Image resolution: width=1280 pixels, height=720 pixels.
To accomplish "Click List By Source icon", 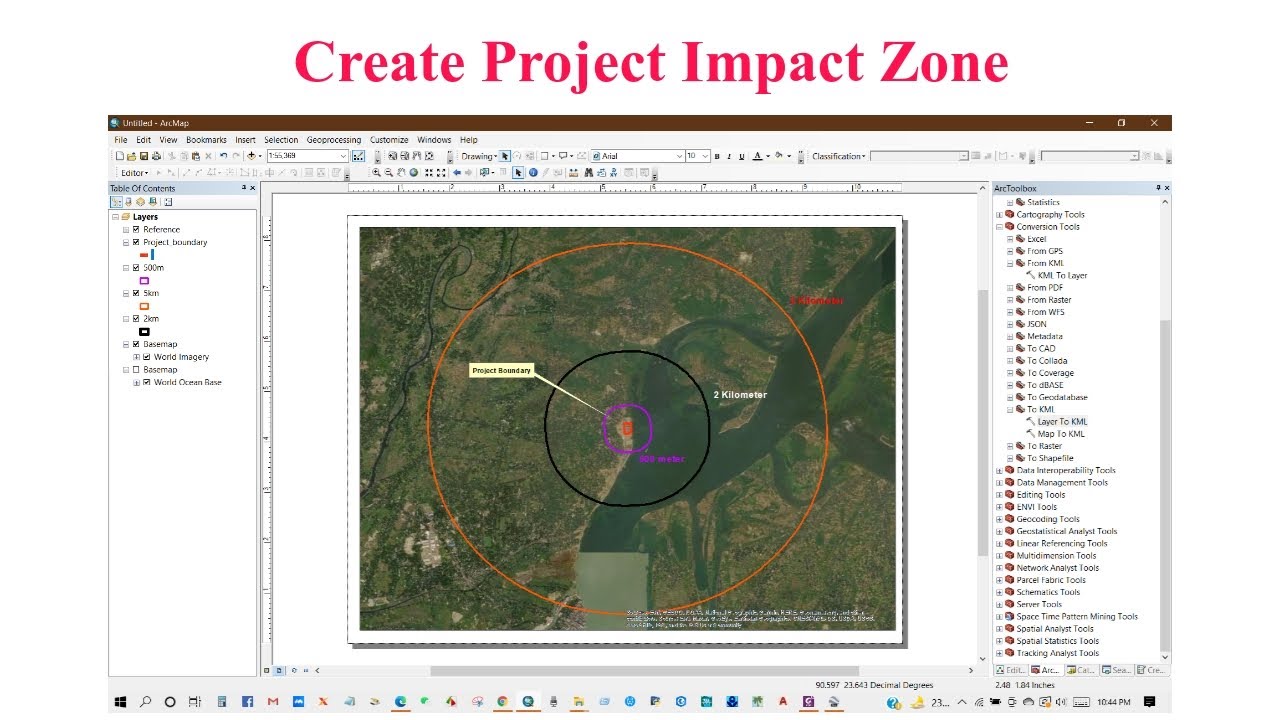I will pyautogui.click(x=128, y=201).
